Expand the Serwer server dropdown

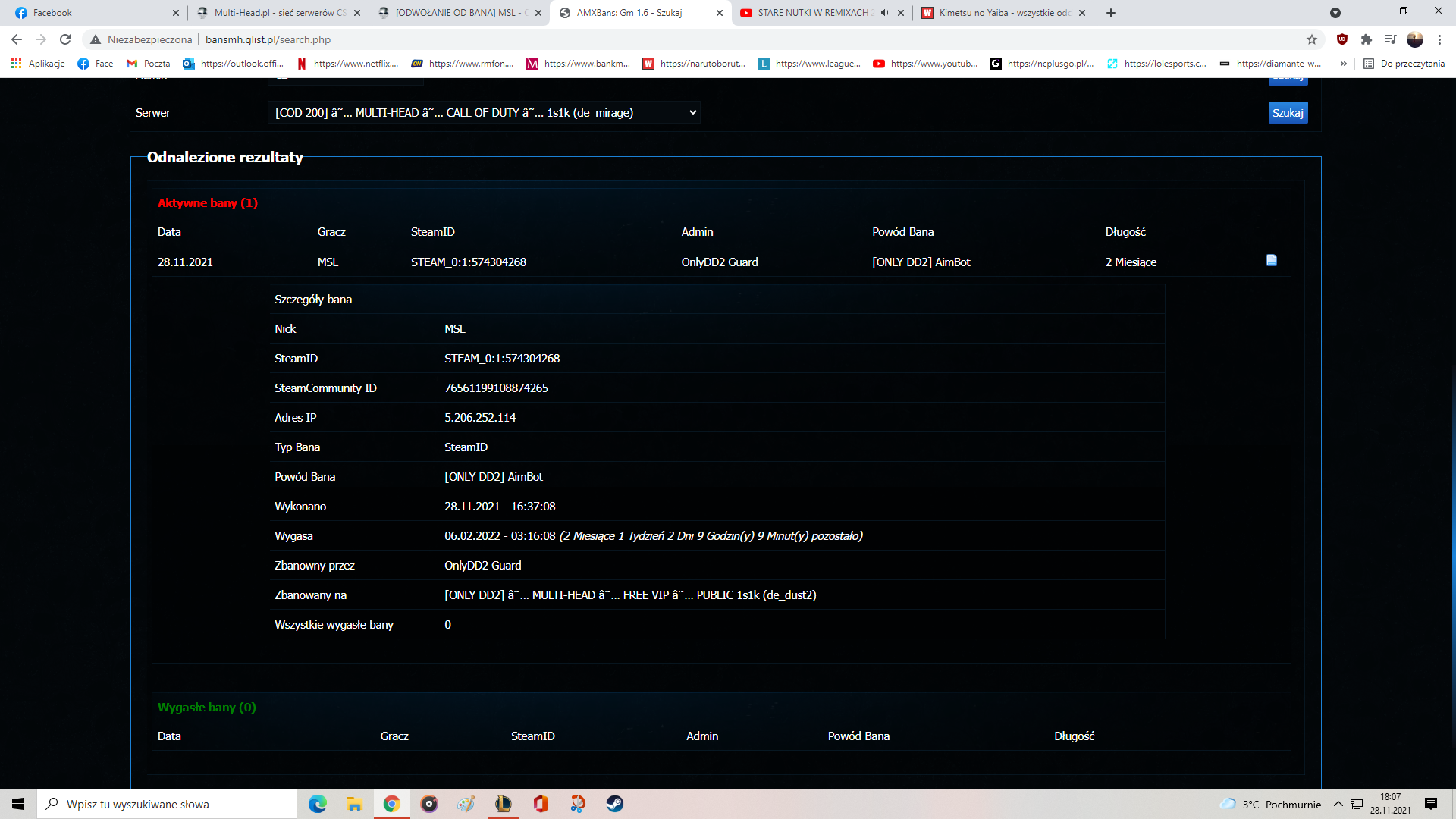pos(484,113)
